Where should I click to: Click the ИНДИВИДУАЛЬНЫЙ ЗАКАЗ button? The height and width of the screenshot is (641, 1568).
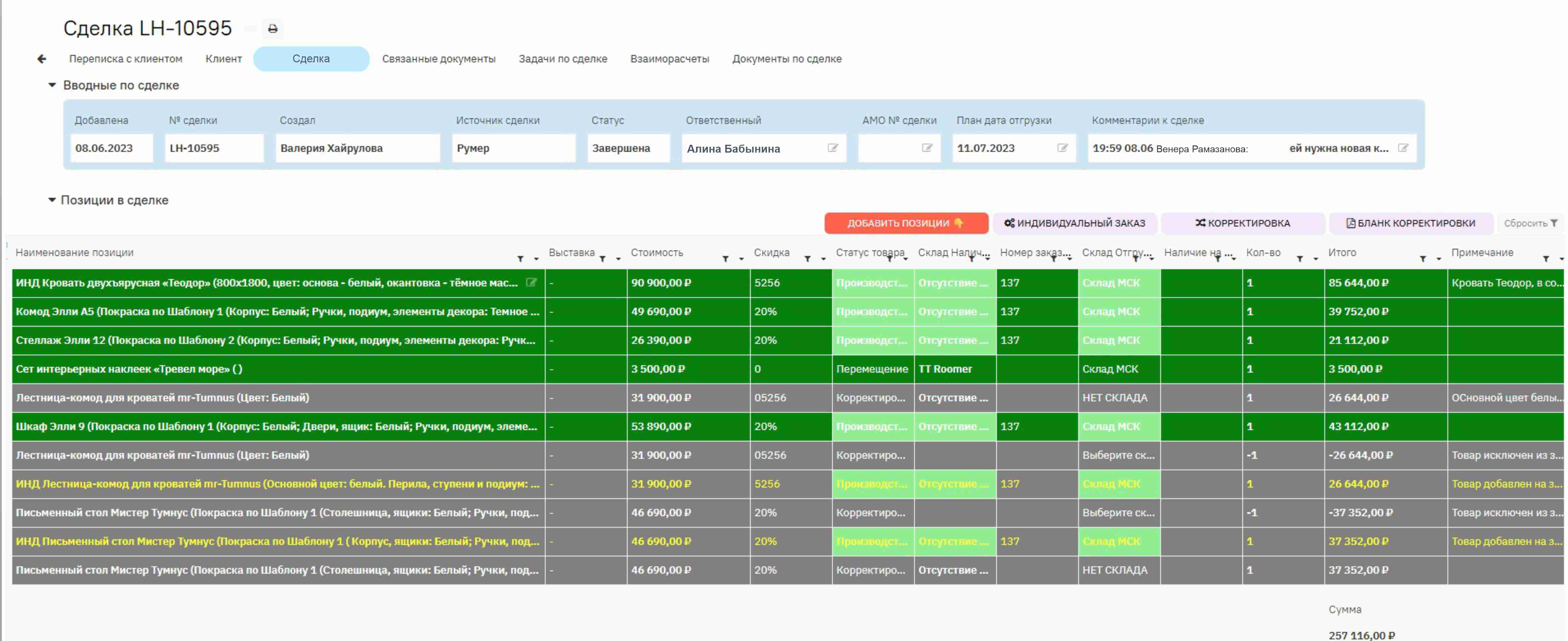(x=1074, y=223)
